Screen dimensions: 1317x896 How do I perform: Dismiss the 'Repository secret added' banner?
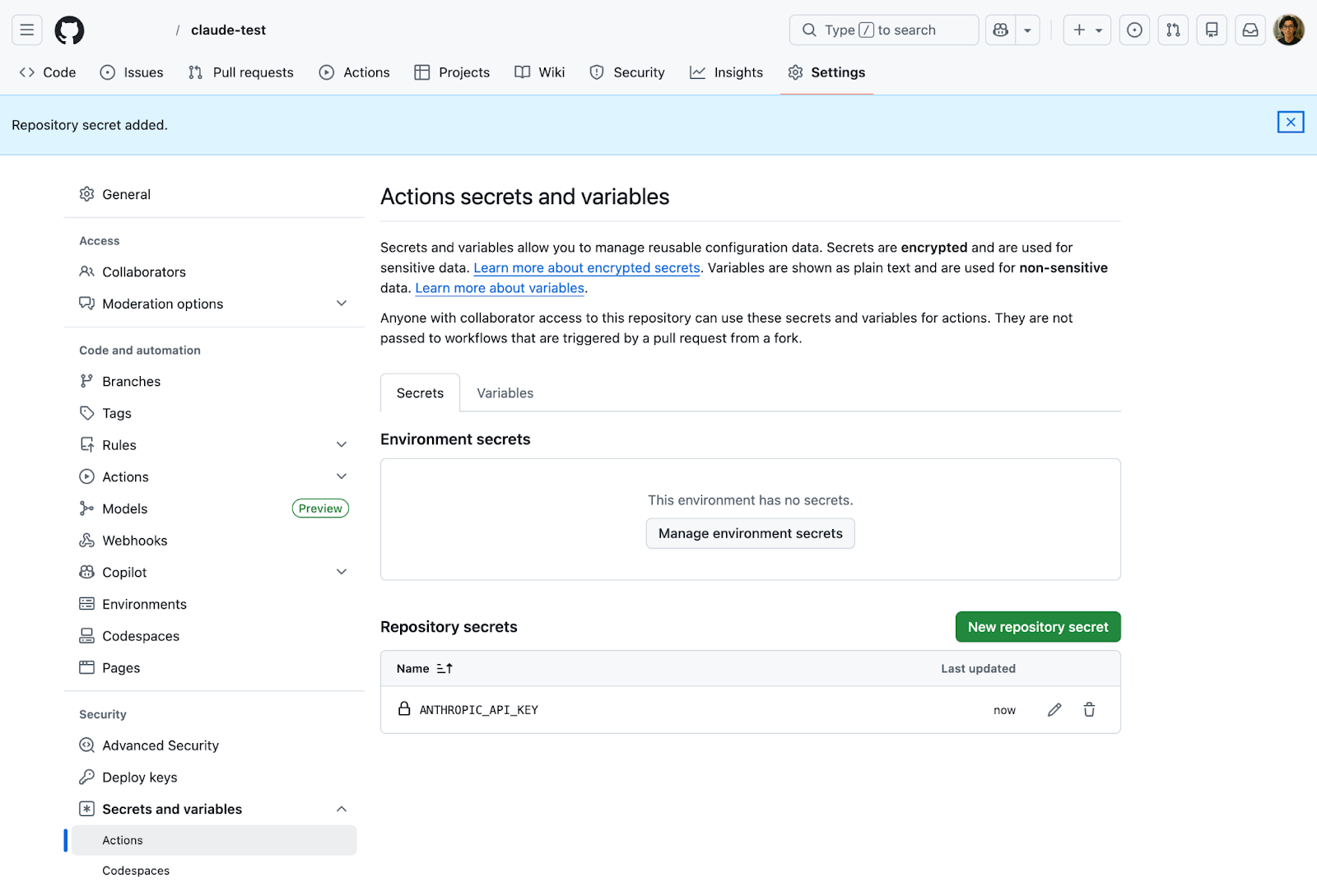tap(1290, 123)
